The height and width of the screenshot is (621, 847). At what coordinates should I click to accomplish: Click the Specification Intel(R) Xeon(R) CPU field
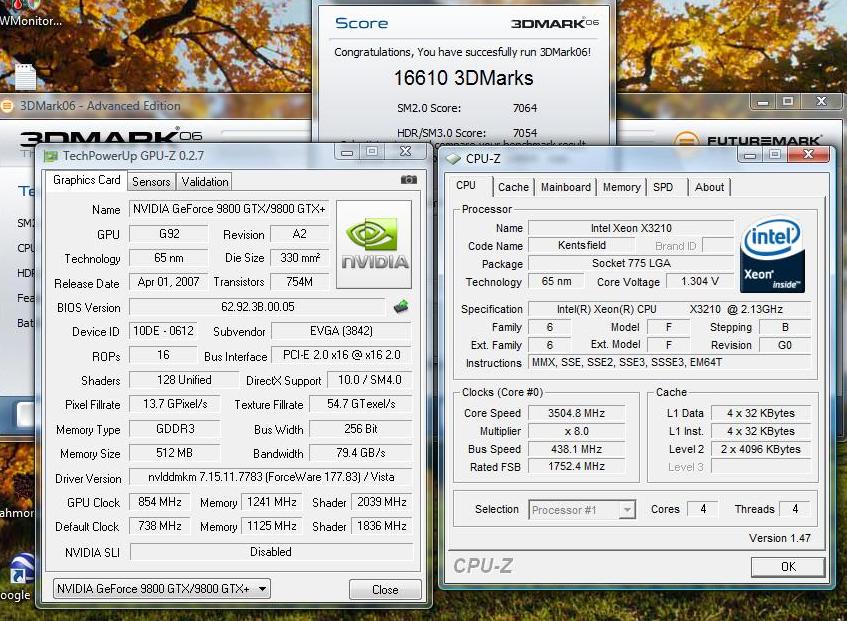(669, 309)
